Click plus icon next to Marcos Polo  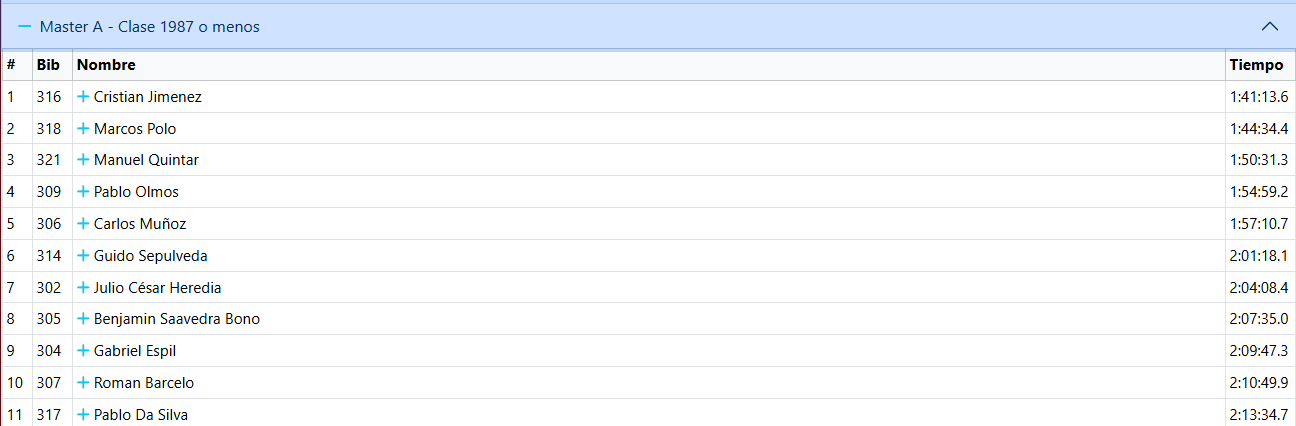click(84, 129)
